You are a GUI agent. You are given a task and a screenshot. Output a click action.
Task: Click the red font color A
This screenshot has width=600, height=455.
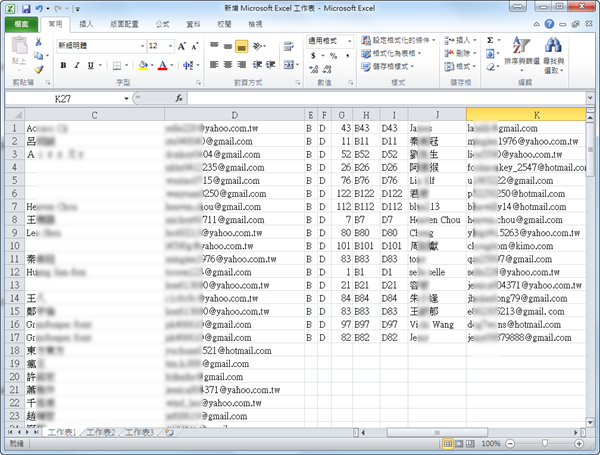163,66
